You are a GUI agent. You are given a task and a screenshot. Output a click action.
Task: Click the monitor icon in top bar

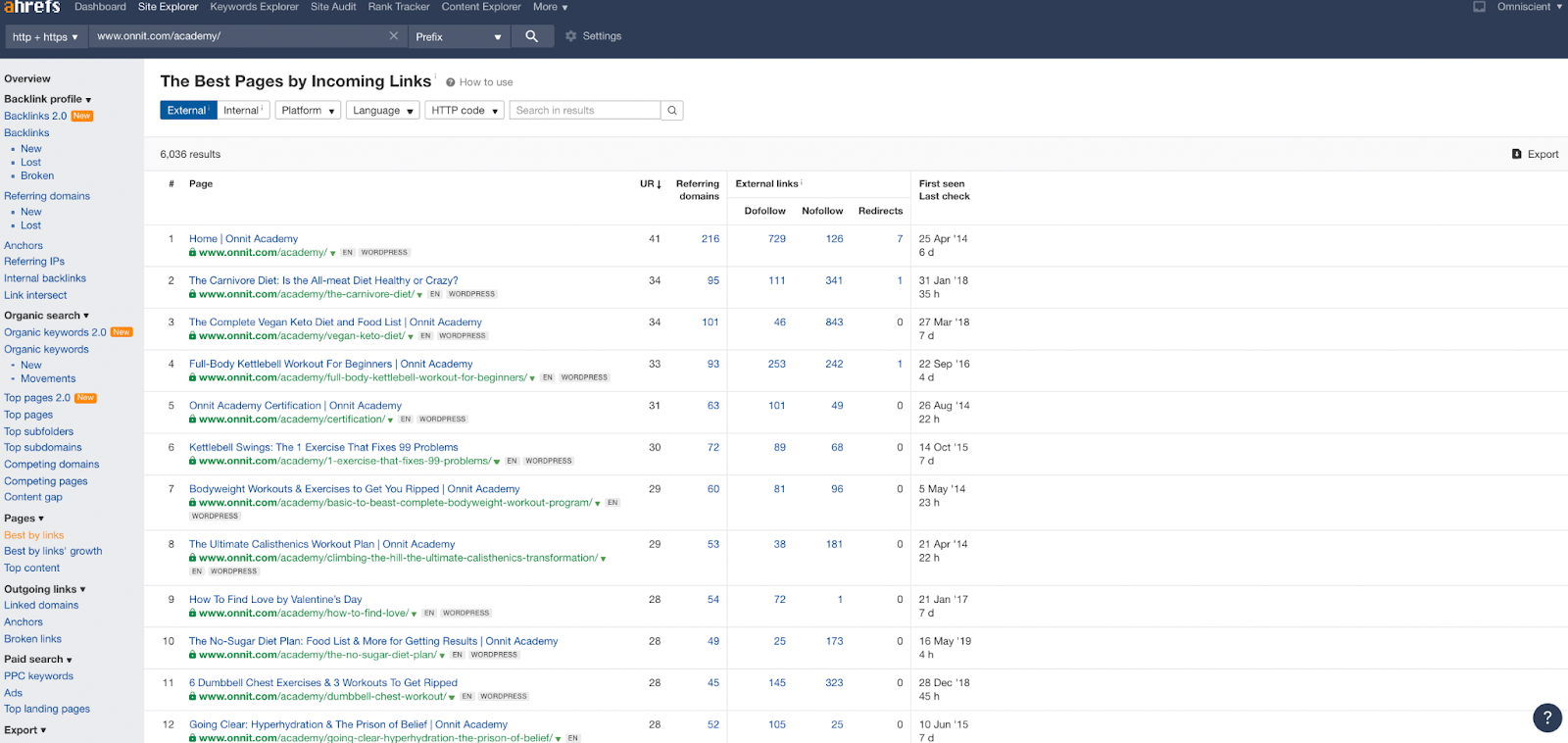(x=1479, y=7)
